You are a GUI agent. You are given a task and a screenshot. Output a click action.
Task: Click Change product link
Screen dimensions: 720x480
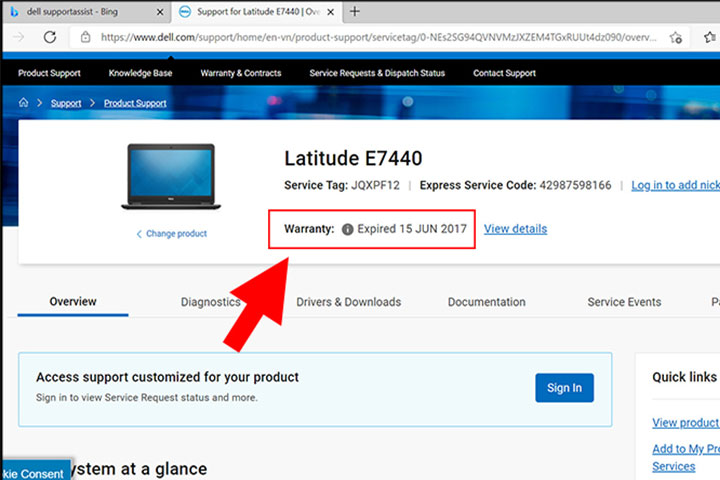[x=172, y=233]
